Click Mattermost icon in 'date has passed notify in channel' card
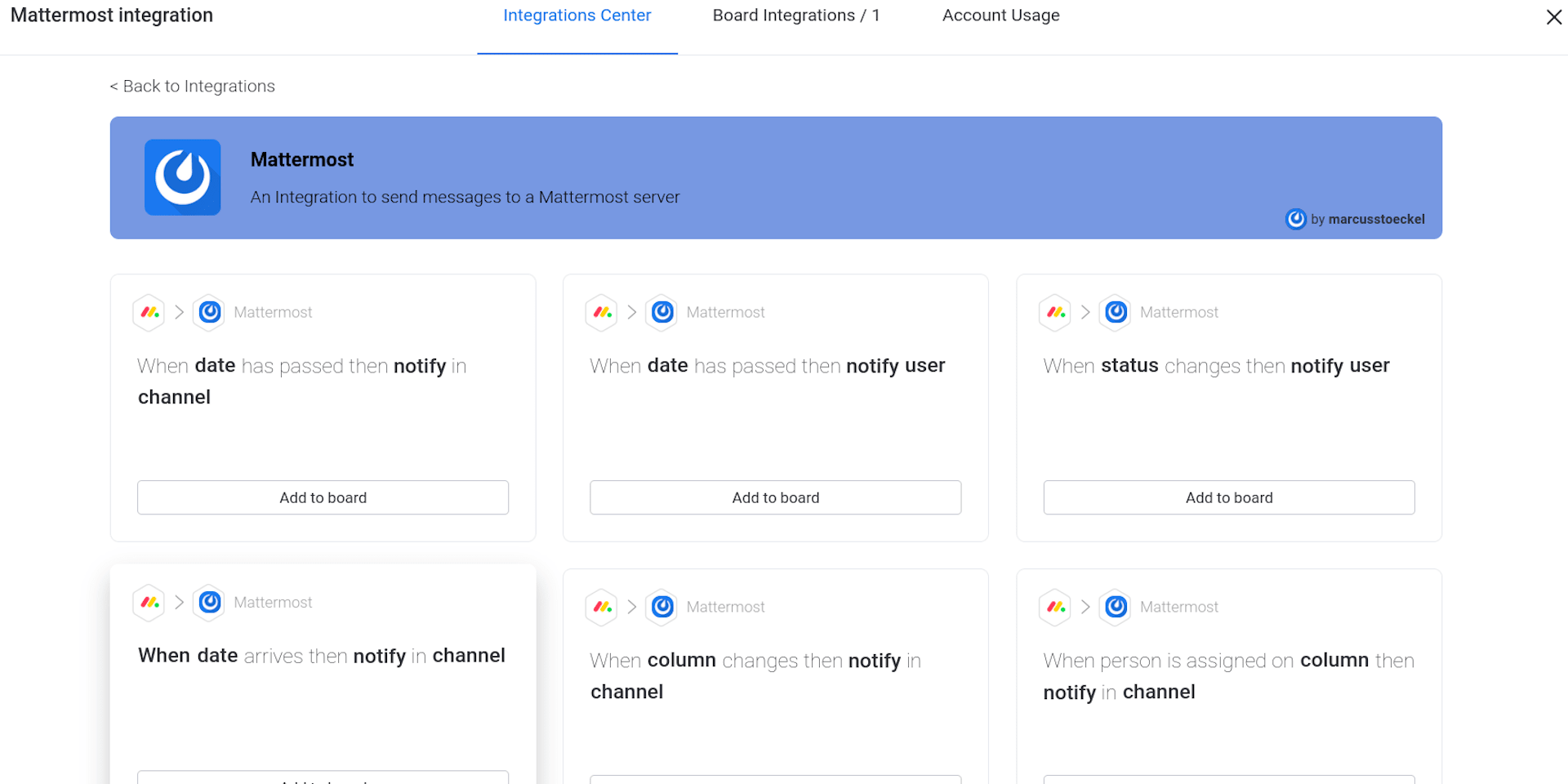 click(210, 312)
